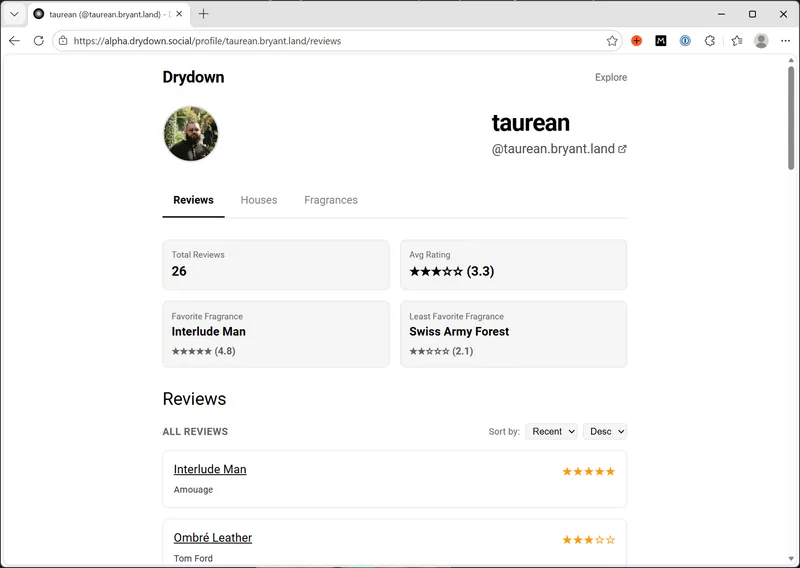The image size is (800, 568).
Task: Click the Tom Ford house name
Action: pyautogui.click(x=193, y=558)
